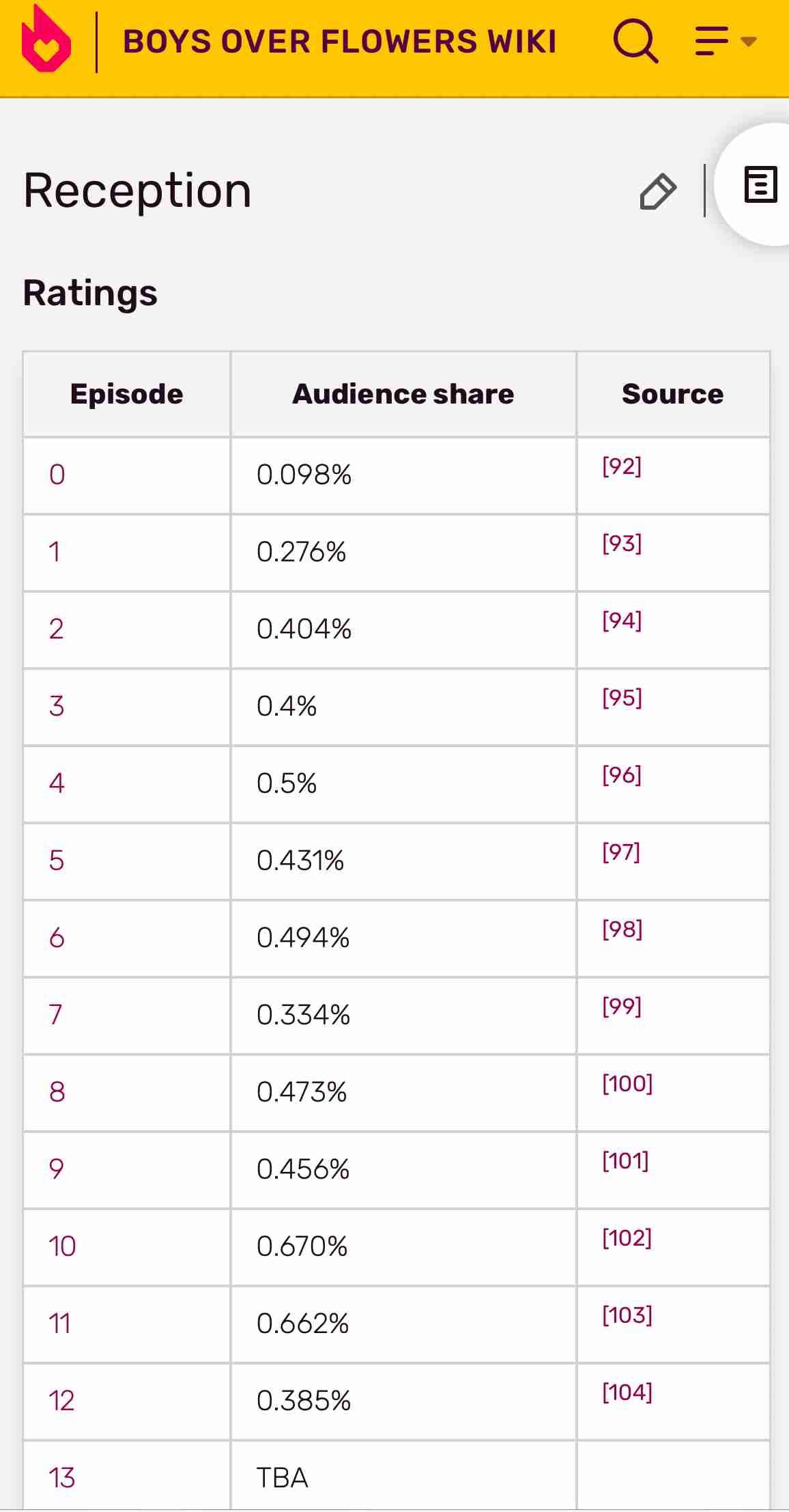Follow citation reference [98]
This screenshot has height=1512, width=789.
622,929
